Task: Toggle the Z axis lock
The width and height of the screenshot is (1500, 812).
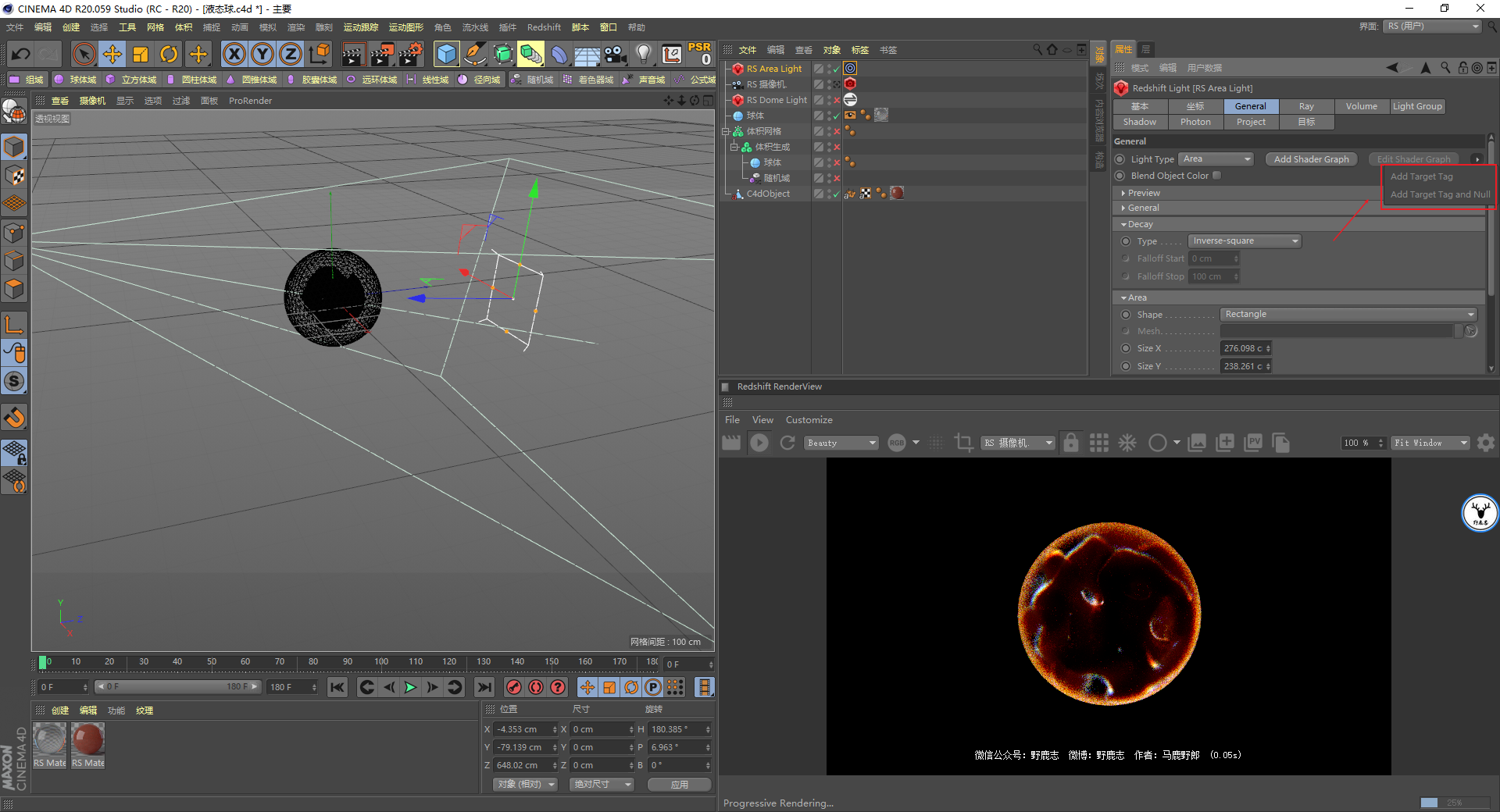Action: 291,55
